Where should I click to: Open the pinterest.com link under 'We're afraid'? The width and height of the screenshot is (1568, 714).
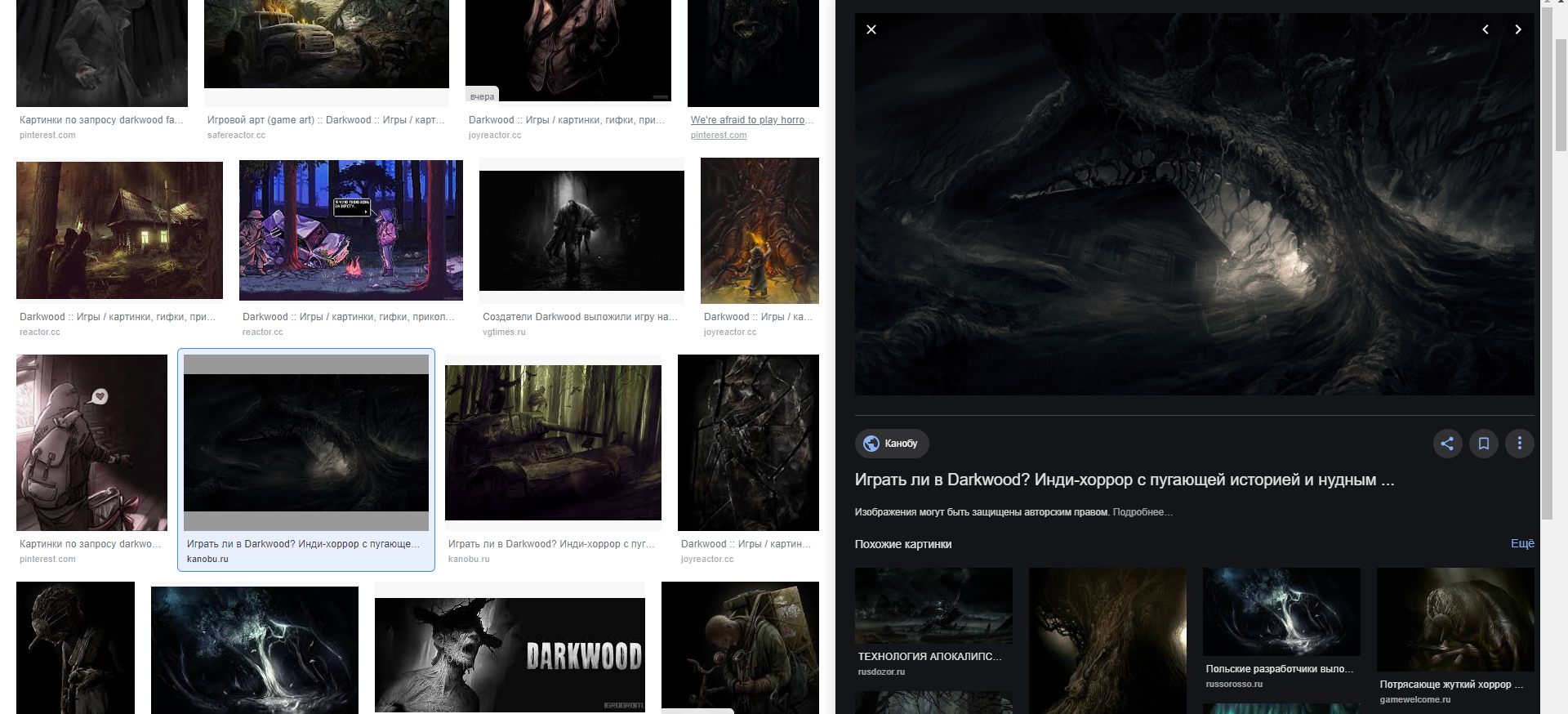[719, 136]
